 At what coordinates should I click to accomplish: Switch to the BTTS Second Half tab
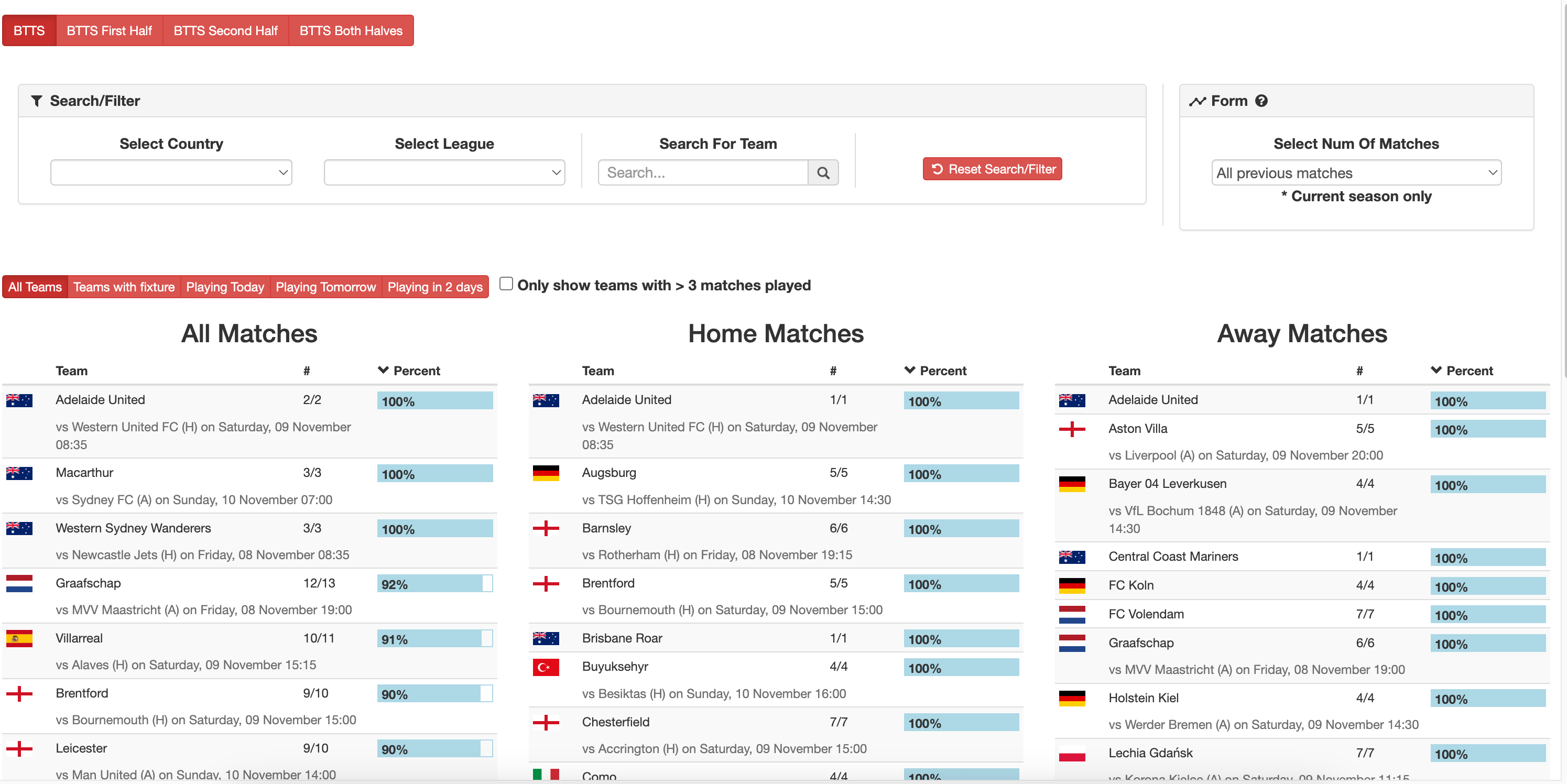pyautogui.click(x=226, y=30)
